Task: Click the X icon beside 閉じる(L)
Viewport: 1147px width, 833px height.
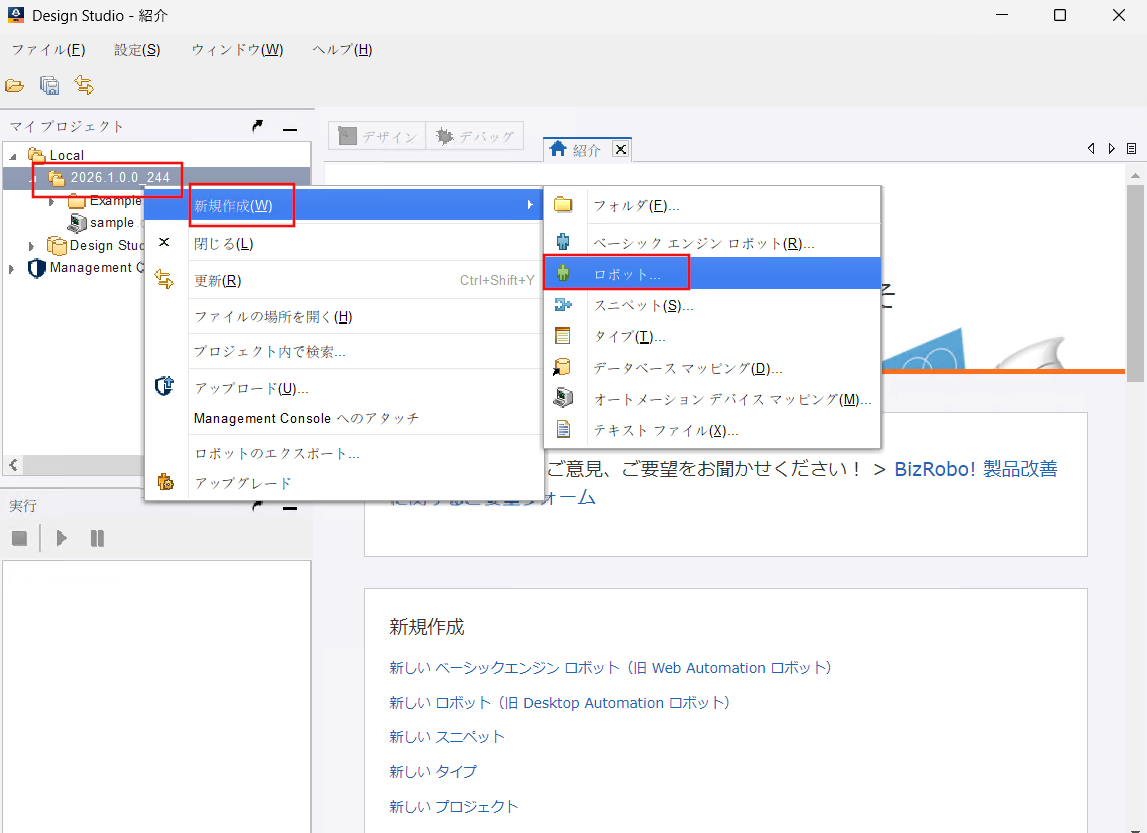Action: tap(165, 242)
